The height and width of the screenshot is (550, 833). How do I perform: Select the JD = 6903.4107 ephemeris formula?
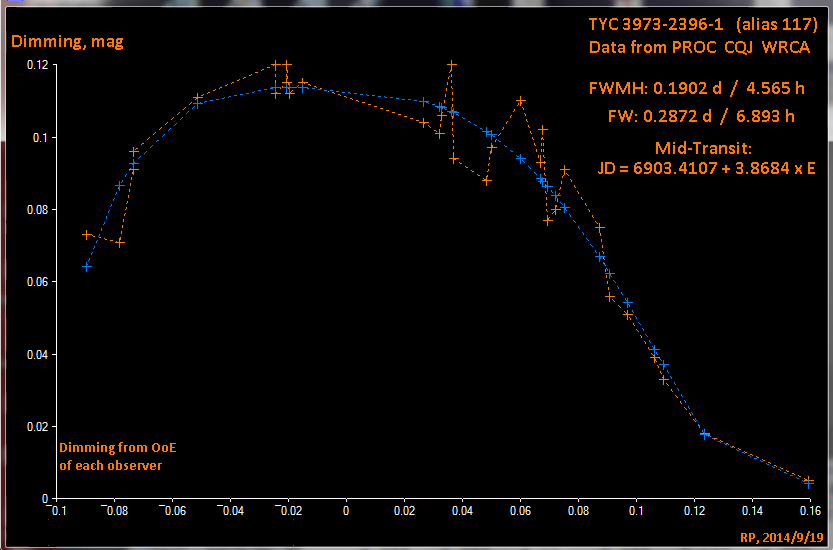(706, 168)
